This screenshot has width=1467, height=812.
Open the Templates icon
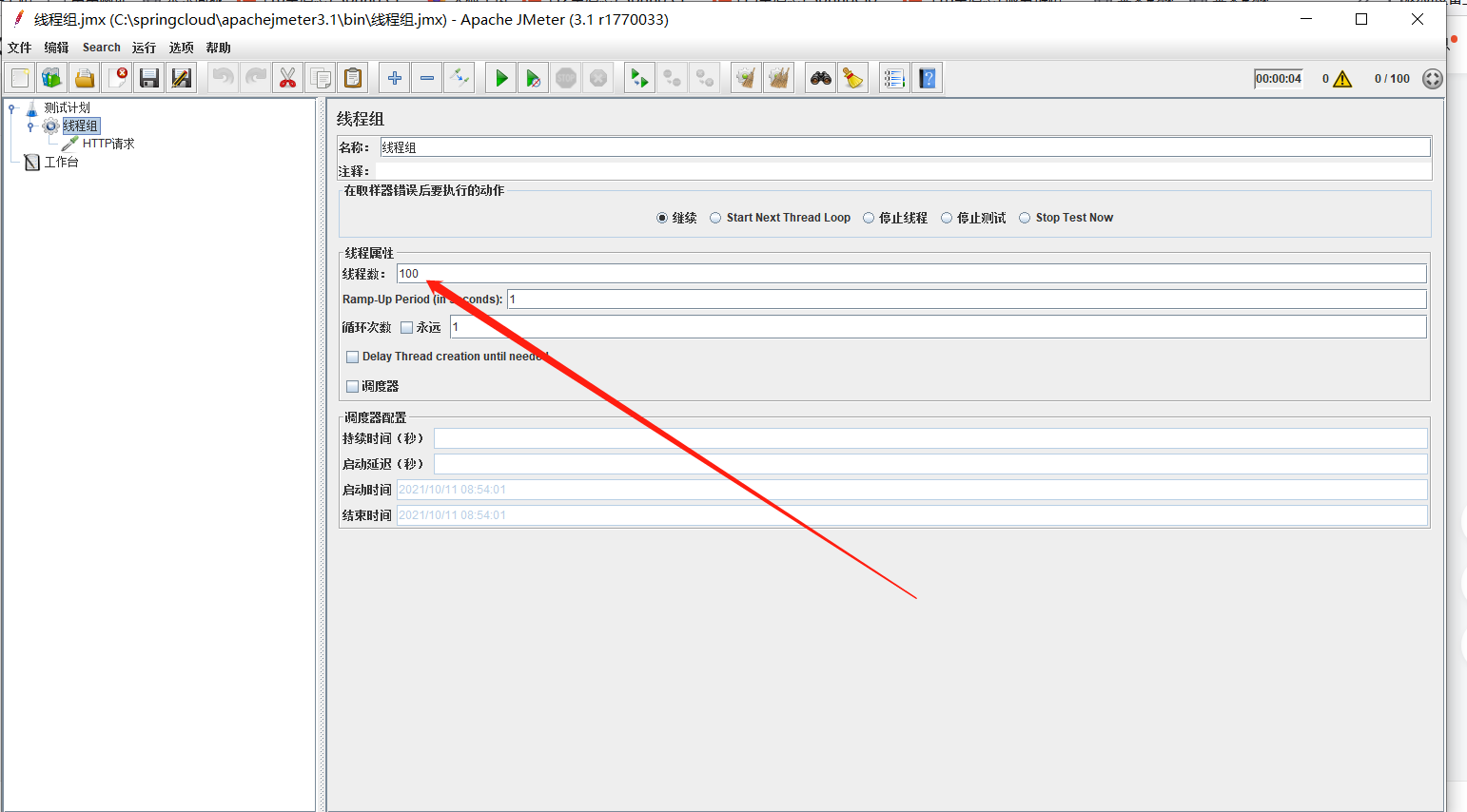pyautogui.click(x=52, y=78)
